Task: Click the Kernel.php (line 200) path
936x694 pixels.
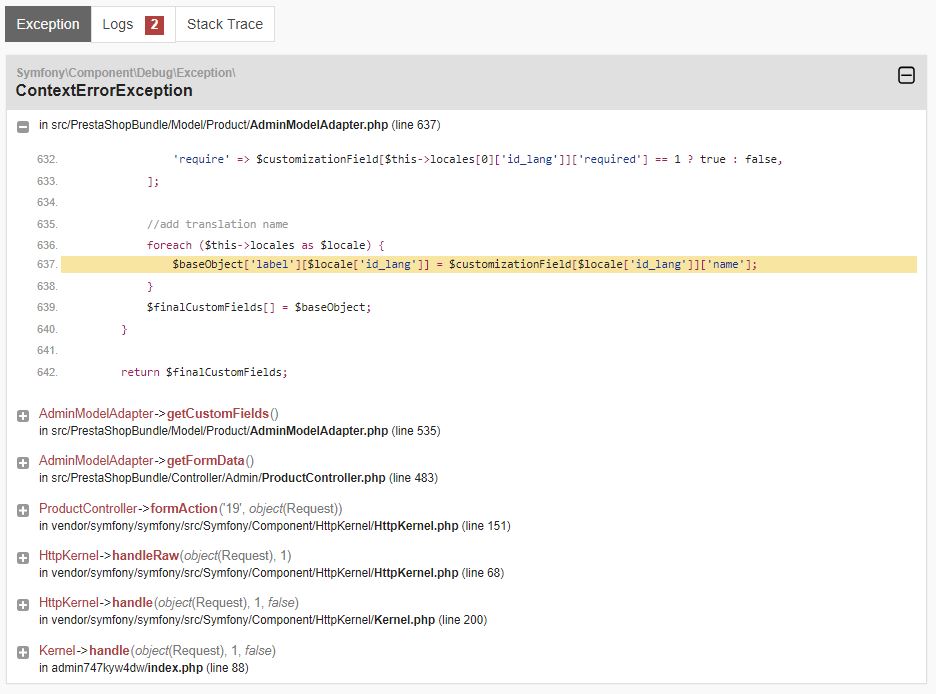Action: (263, 620)
